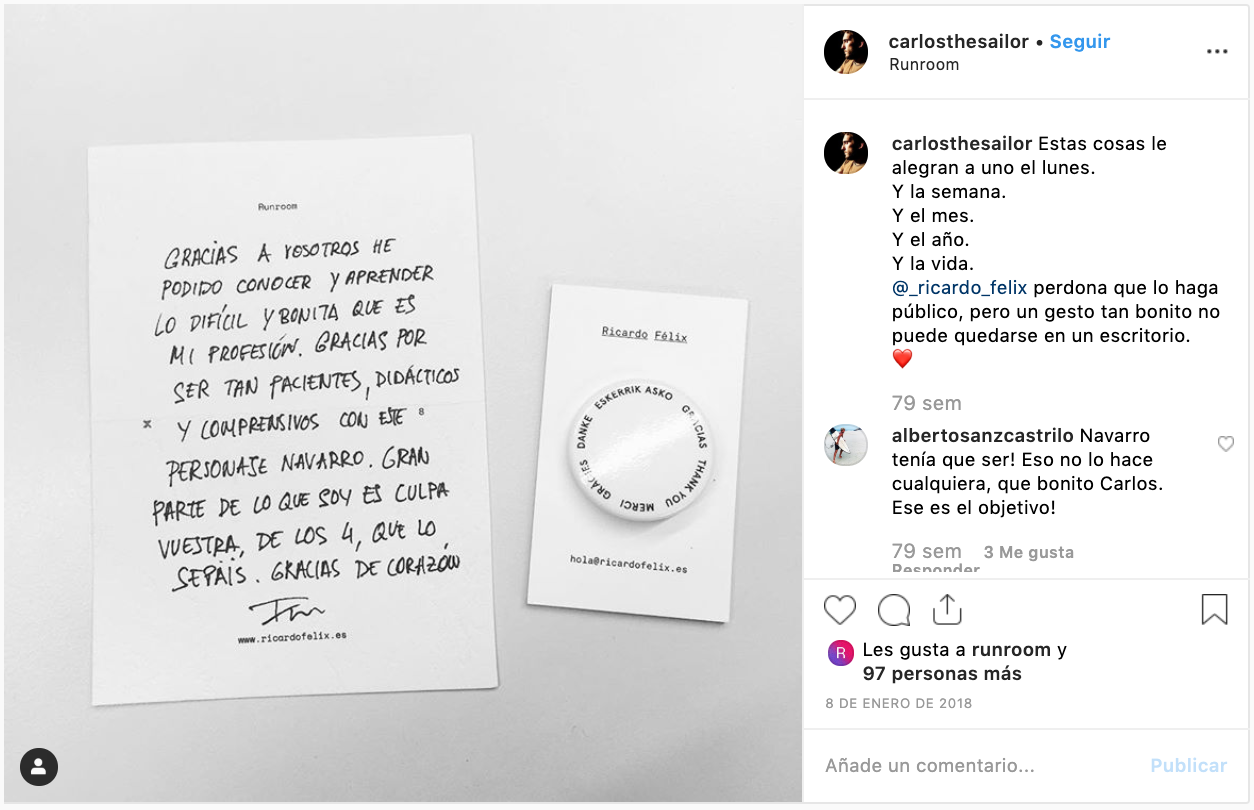Open albertosanzcastrilo's profile avatar

[x=846, y=445]
